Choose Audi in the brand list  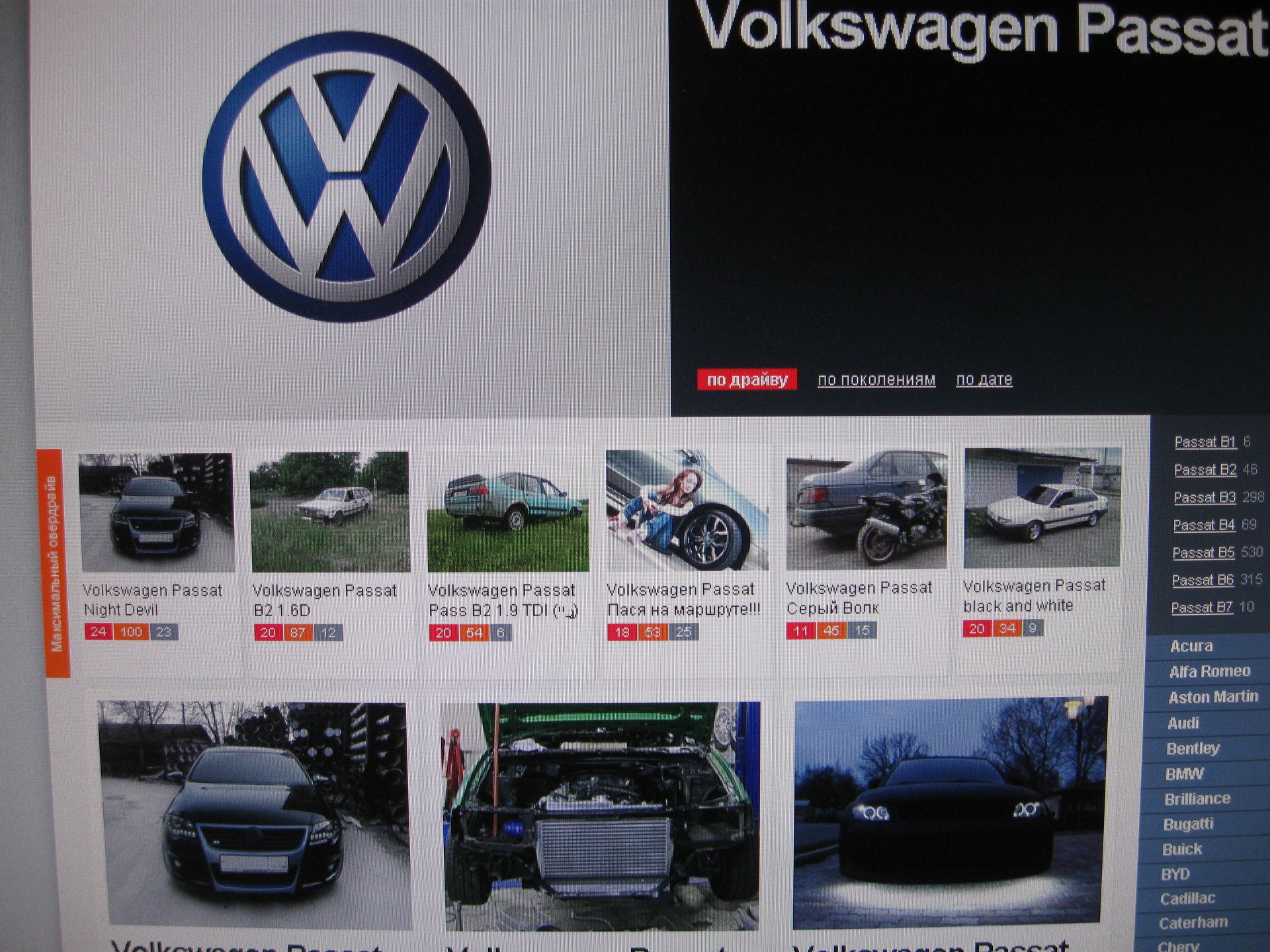(x=1183, y=724)
